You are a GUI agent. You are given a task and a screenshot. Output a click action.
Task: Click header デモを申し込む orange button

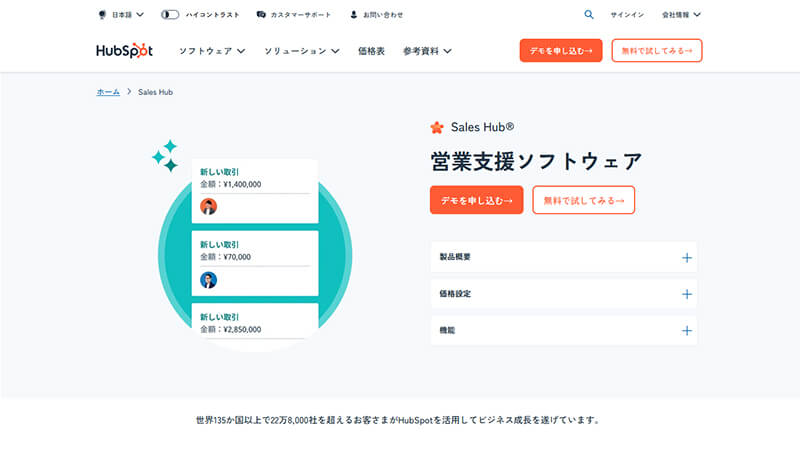coord(560,51)
